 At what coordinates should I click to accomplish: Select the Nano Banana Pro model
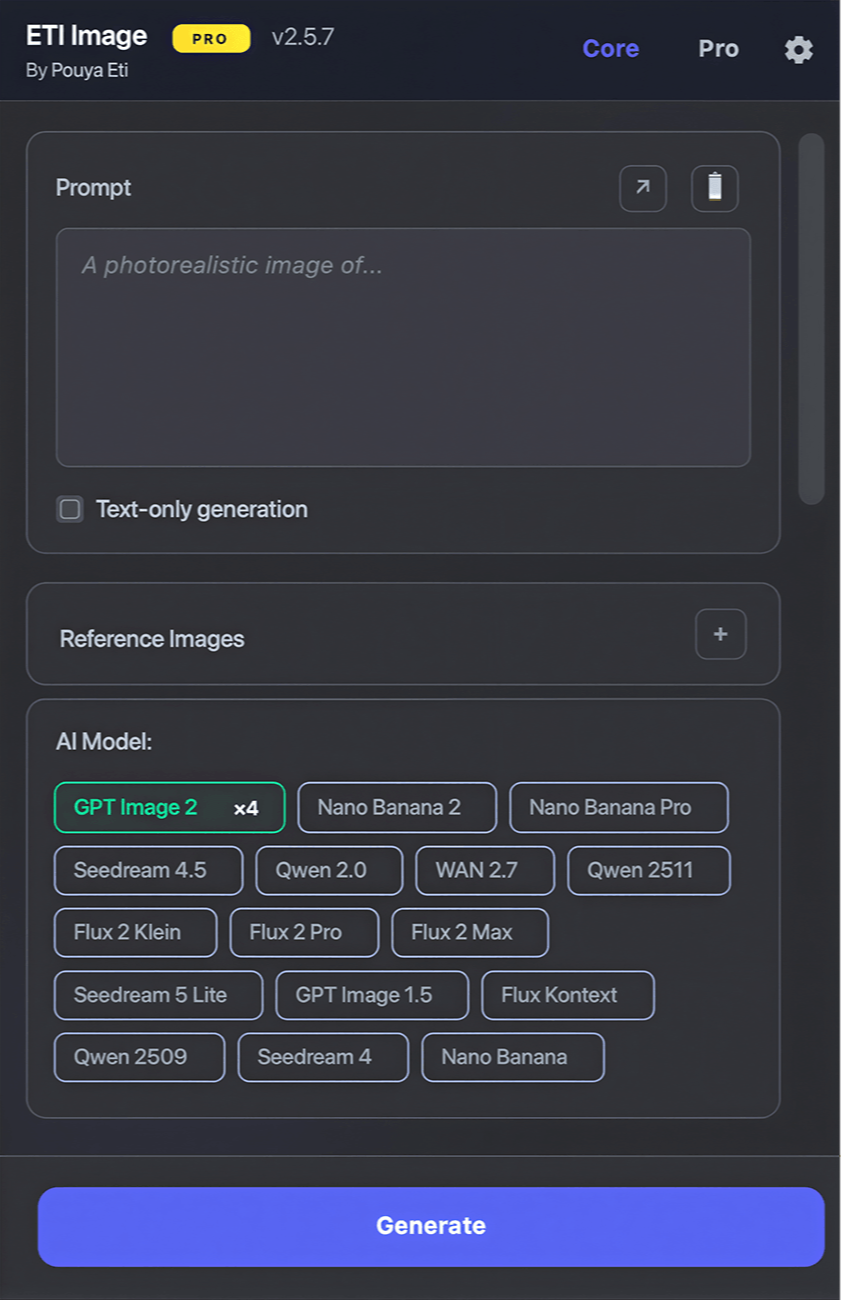[x=619, y=808]
